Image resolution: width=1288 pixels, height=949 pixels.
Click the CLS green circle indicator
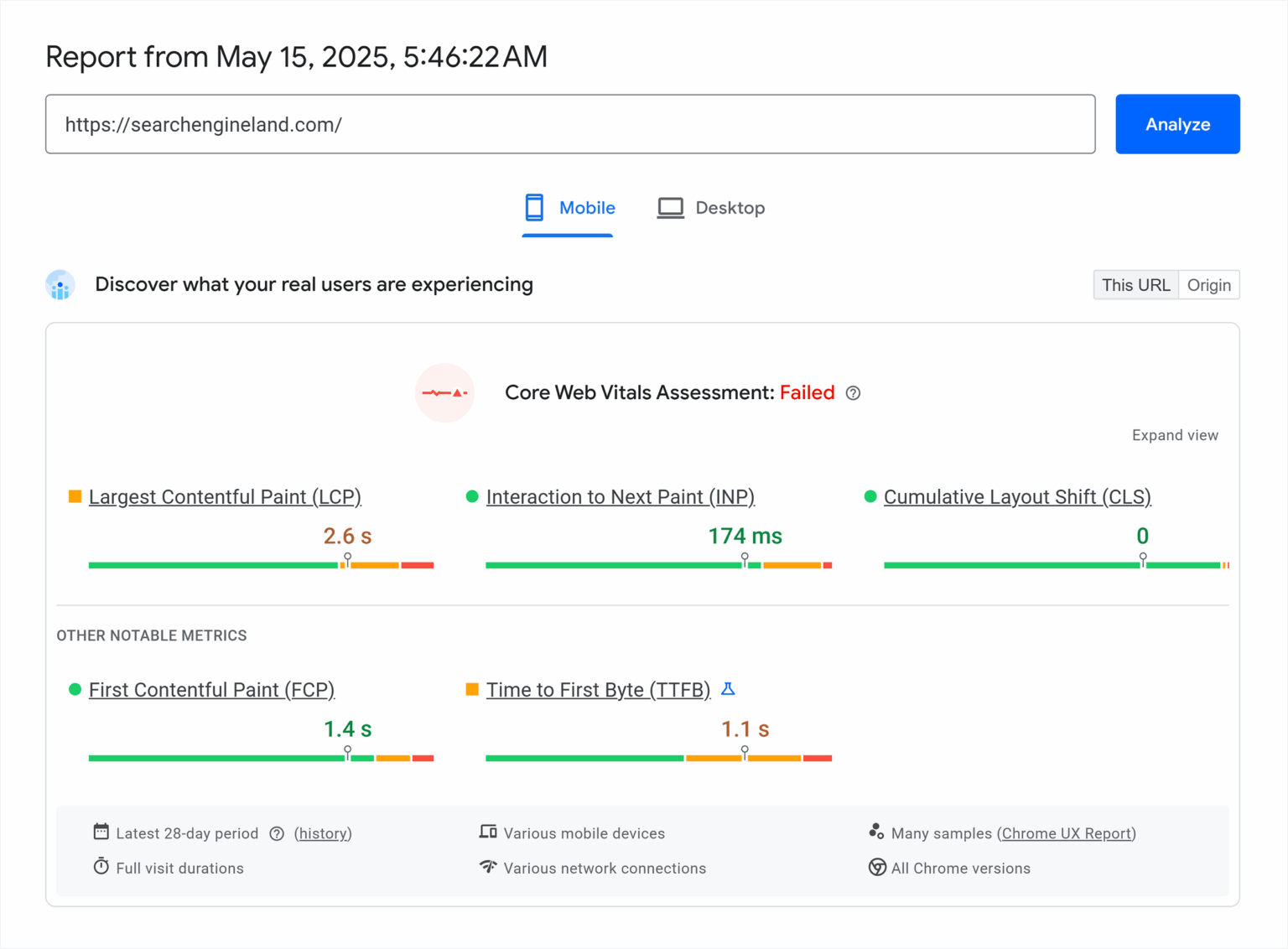click(870, 497)
